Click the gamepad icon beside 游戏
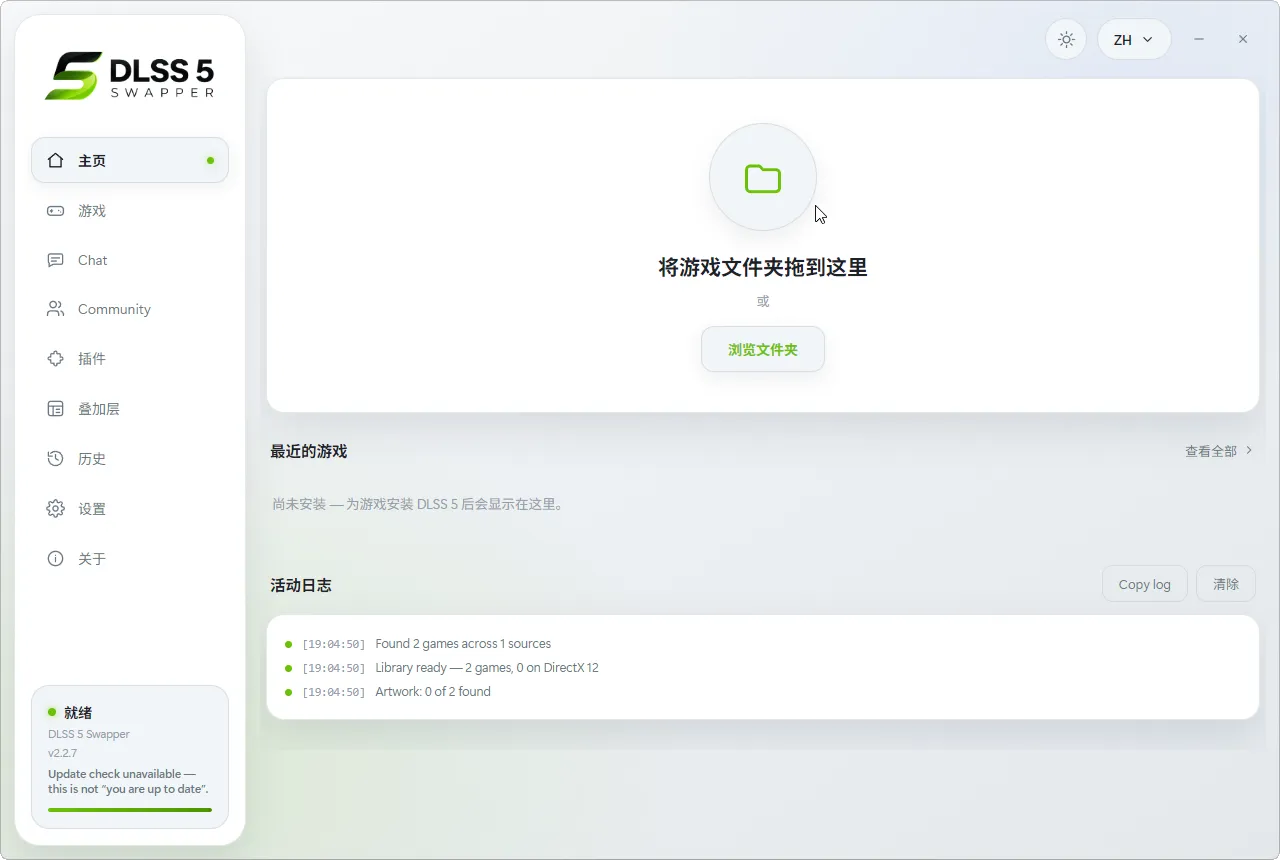1280x860 pixels. point(56,211)
